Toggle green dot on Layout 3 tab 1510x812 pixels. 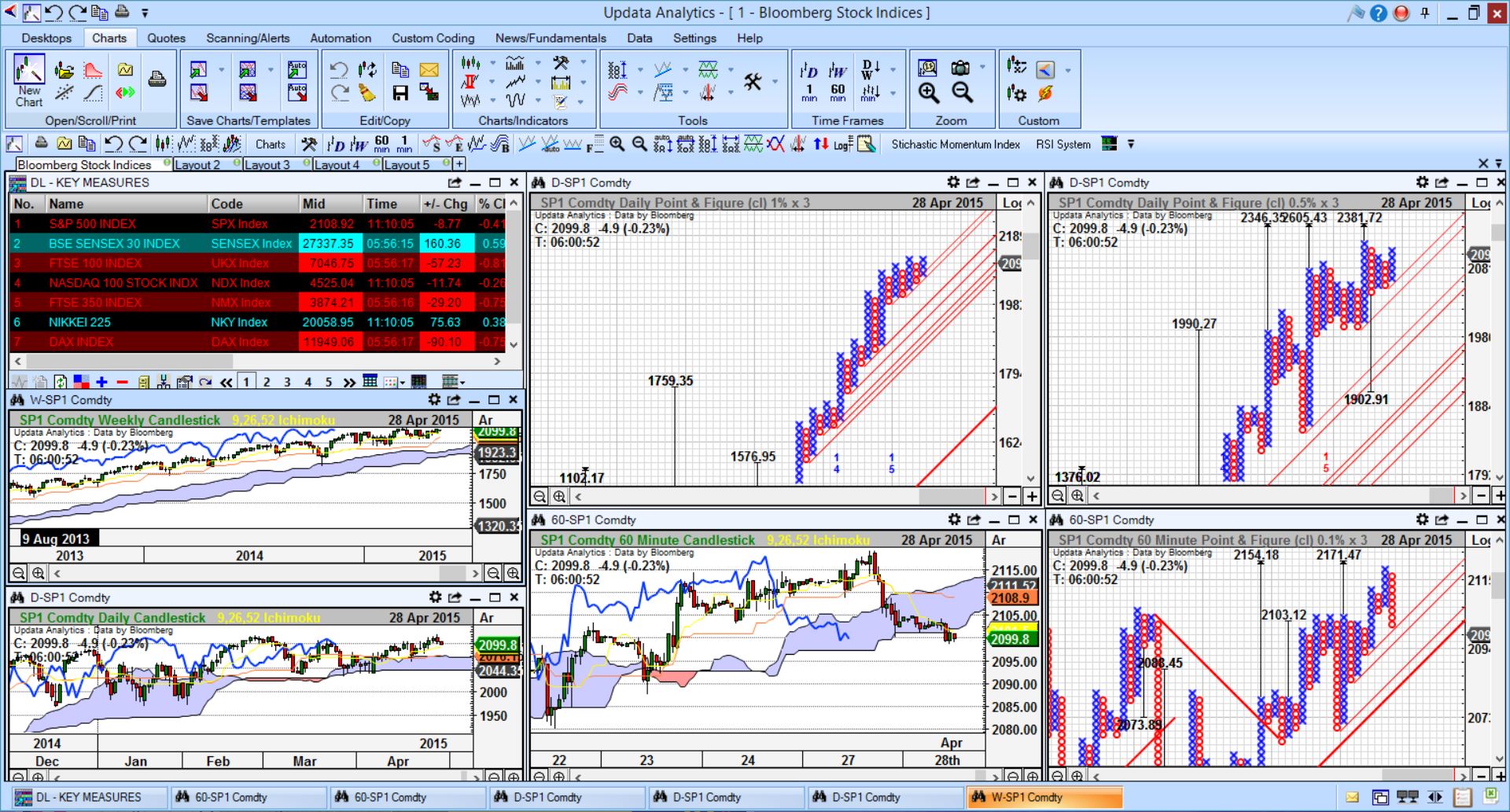[x=307, y=164]
